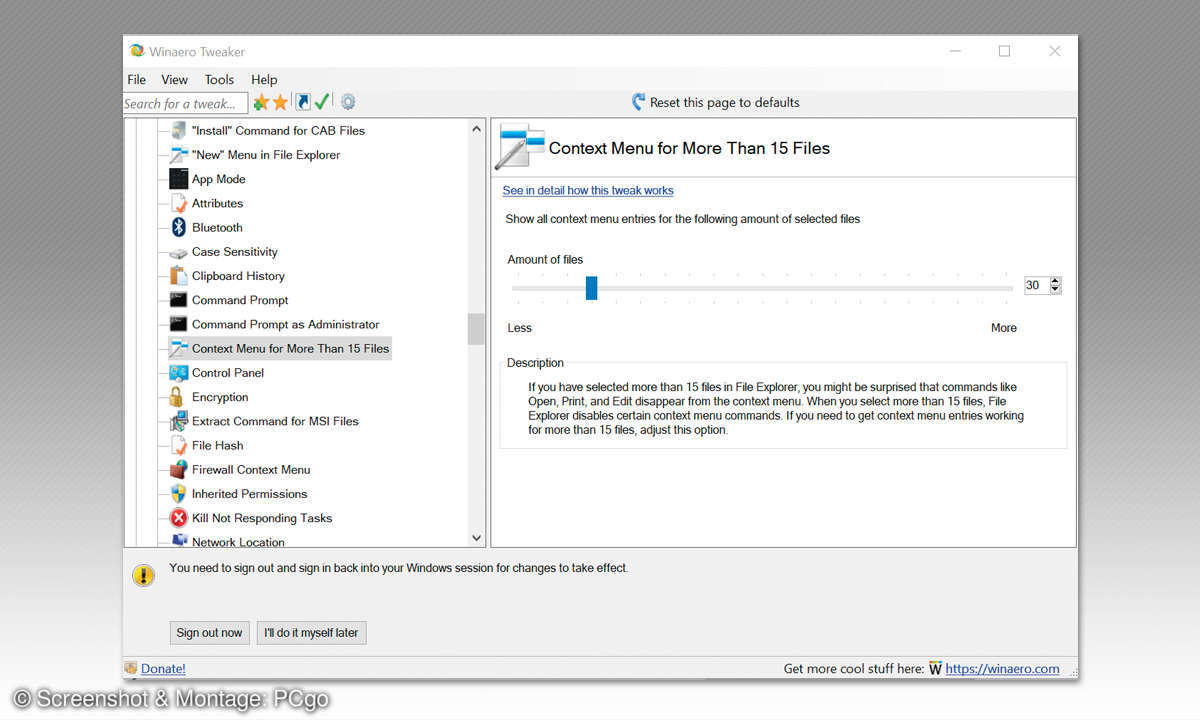Open the Help menu
Screen dimensions: 1200x720
264,80
